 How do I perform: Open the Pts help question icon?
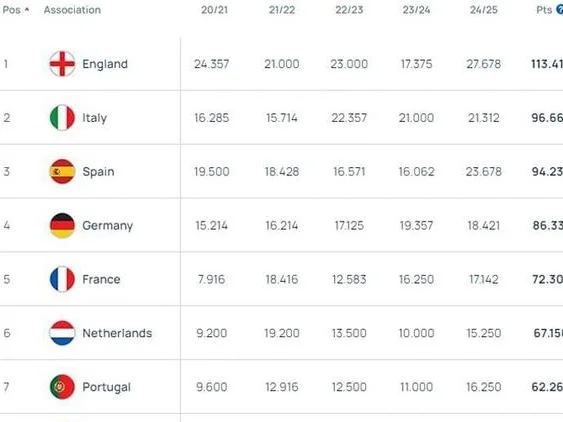click(560, 10)
